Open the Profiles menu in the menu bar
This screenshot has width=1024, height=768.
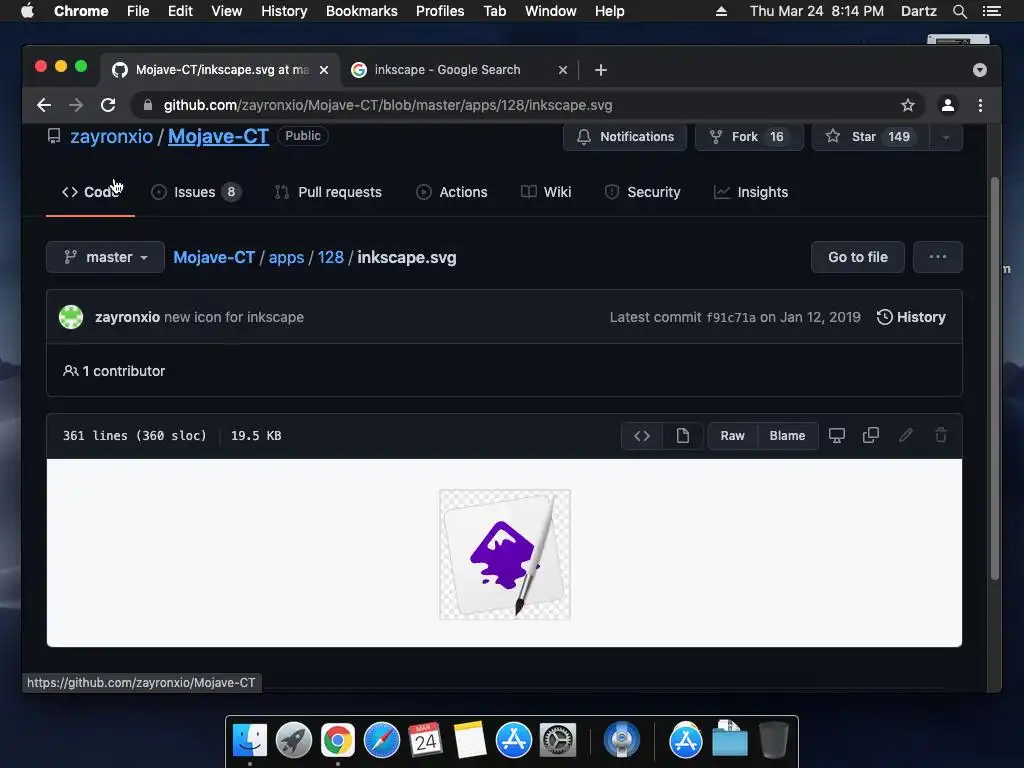pos(440,11)
